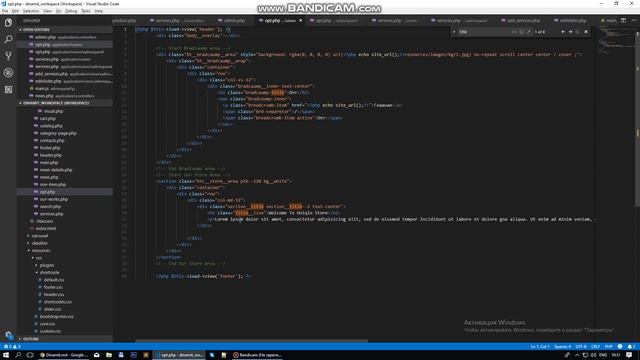
Task: Click Ln 1, Col 1 in the status bar
Action: 540,347
